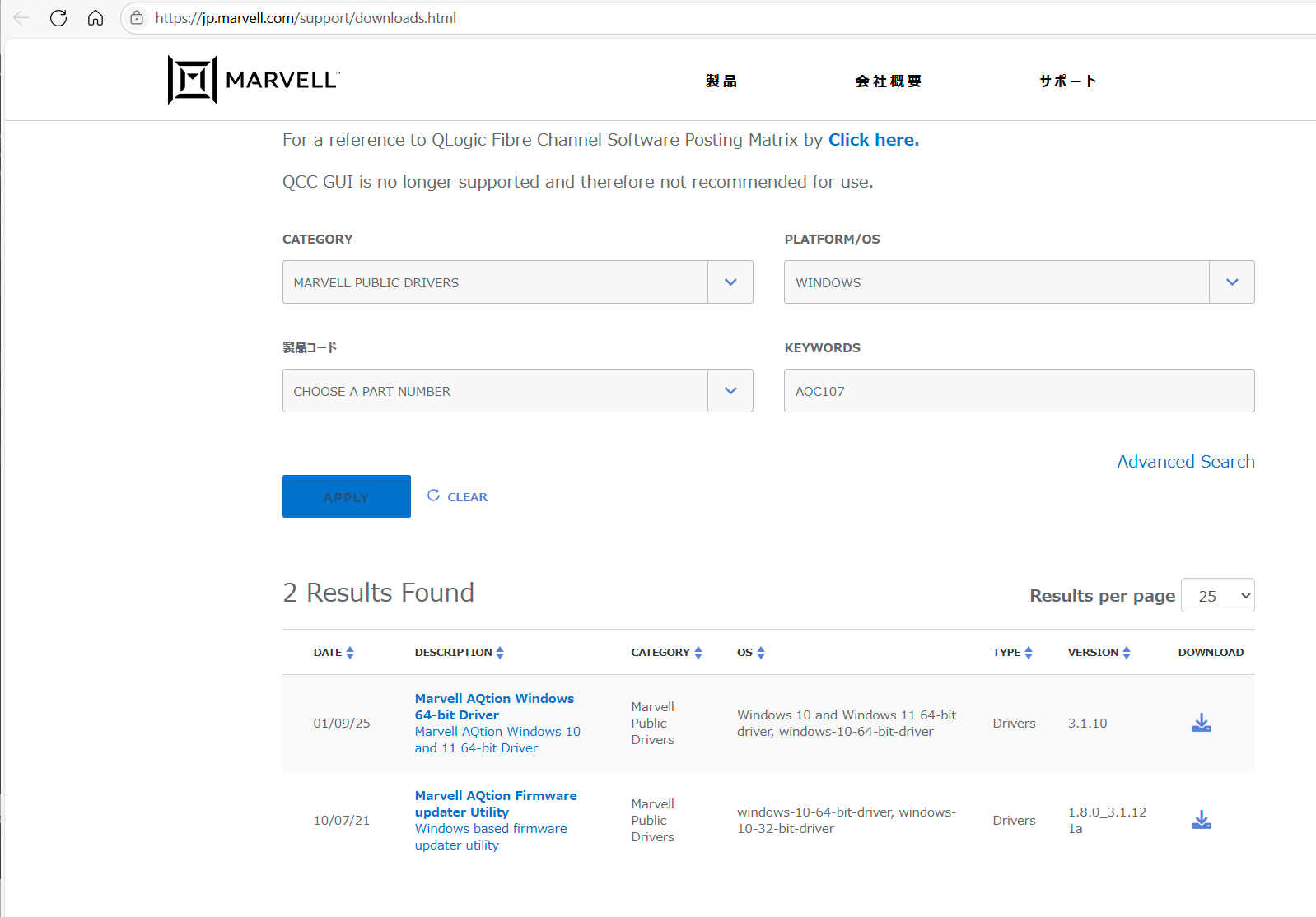Click the browser address bar URL
The height and width of the screenshot is (917, 1316).
coord(306,18)
